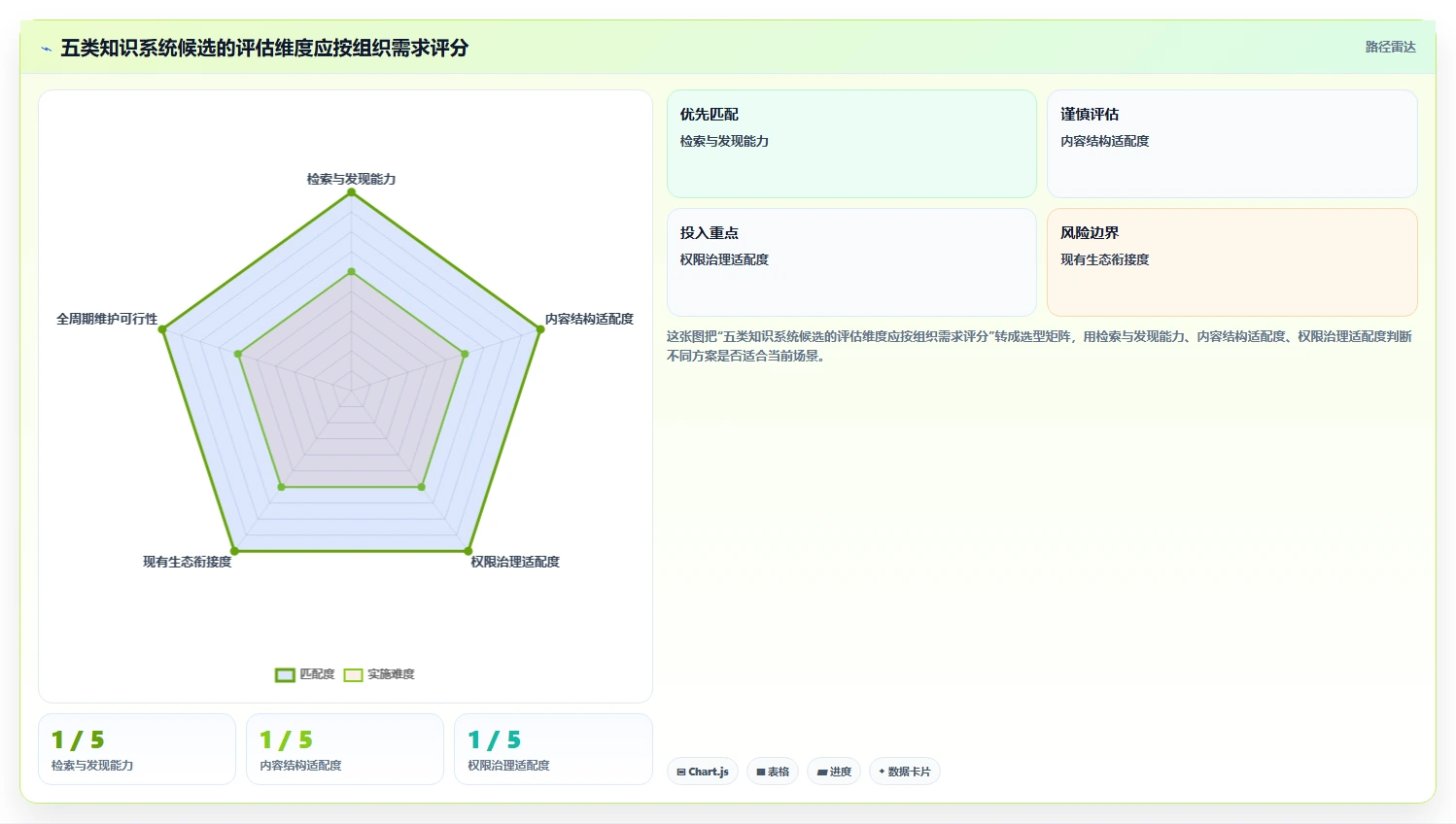Click the 1 / 5 stat card for 检索与发现能力

137,749
